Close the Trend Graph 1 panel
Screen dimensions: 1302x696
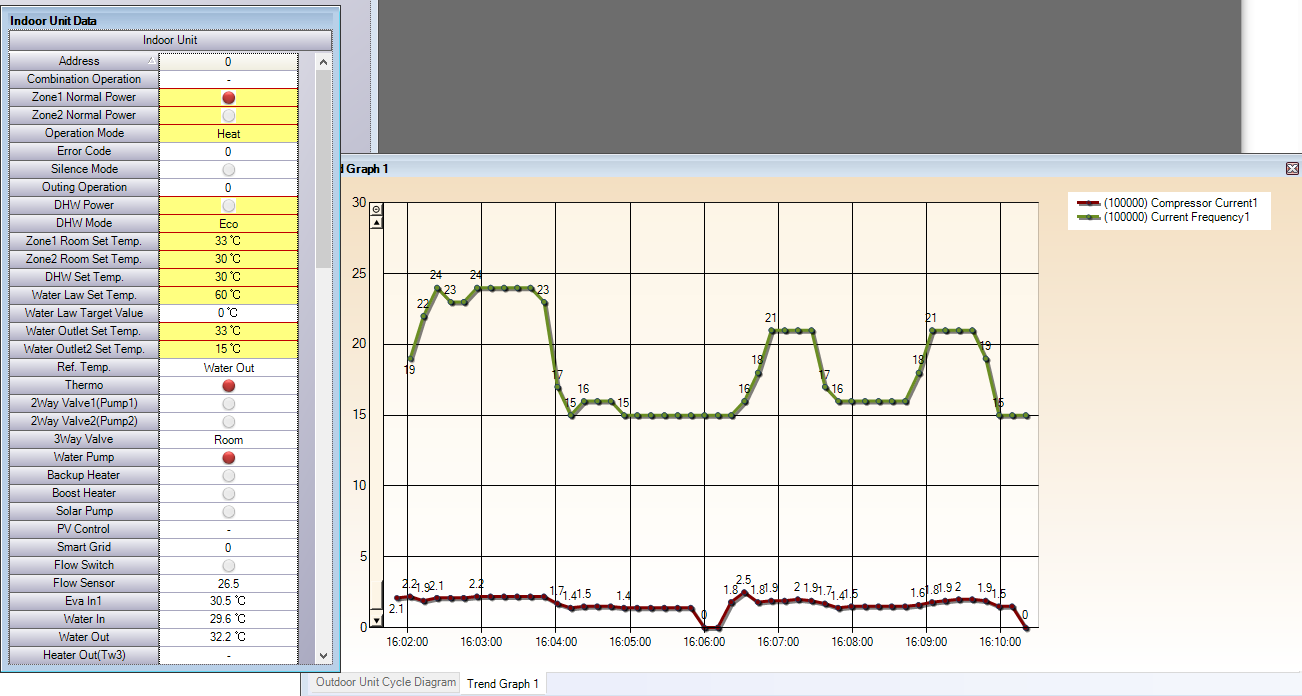click(x=1292, y=169)
